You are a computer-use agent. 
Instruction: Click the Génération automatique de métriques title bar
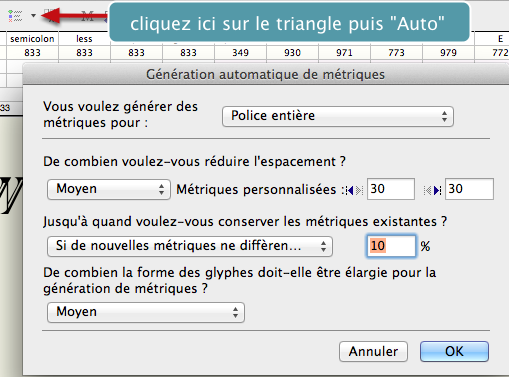(266, 74)
